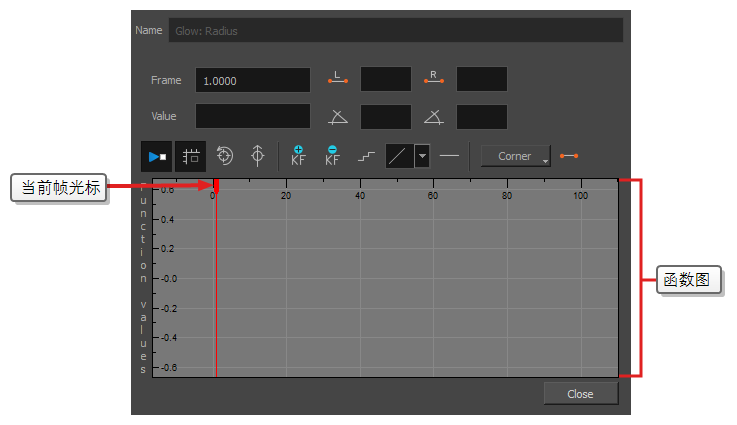The image size is (737, 425).
Task: Click the orange handle line icon
Action: click(569, 156)
